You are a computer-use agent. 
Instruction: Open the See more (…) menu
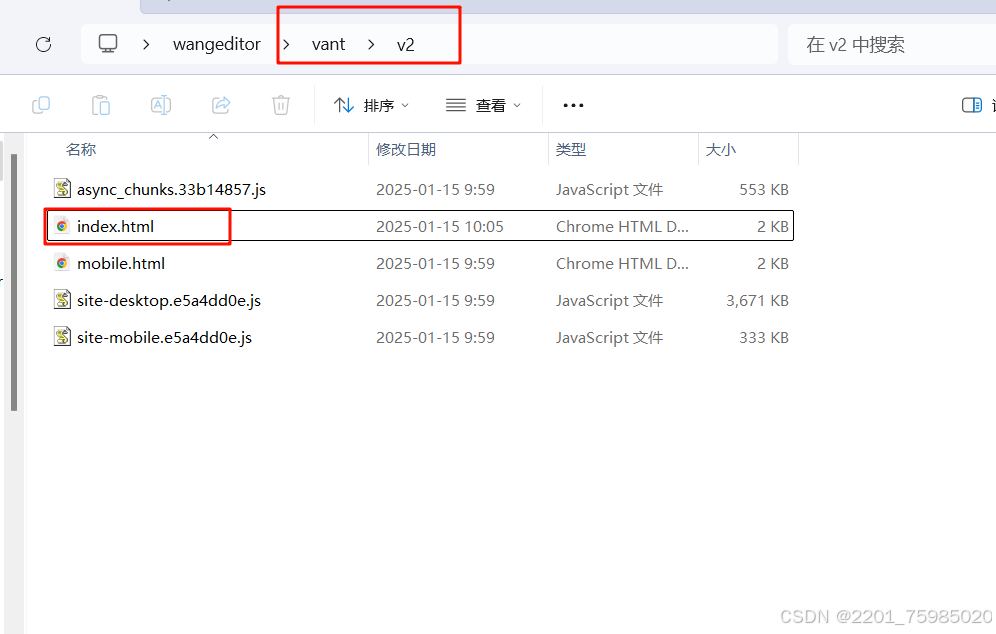click(x=572, y=104)
